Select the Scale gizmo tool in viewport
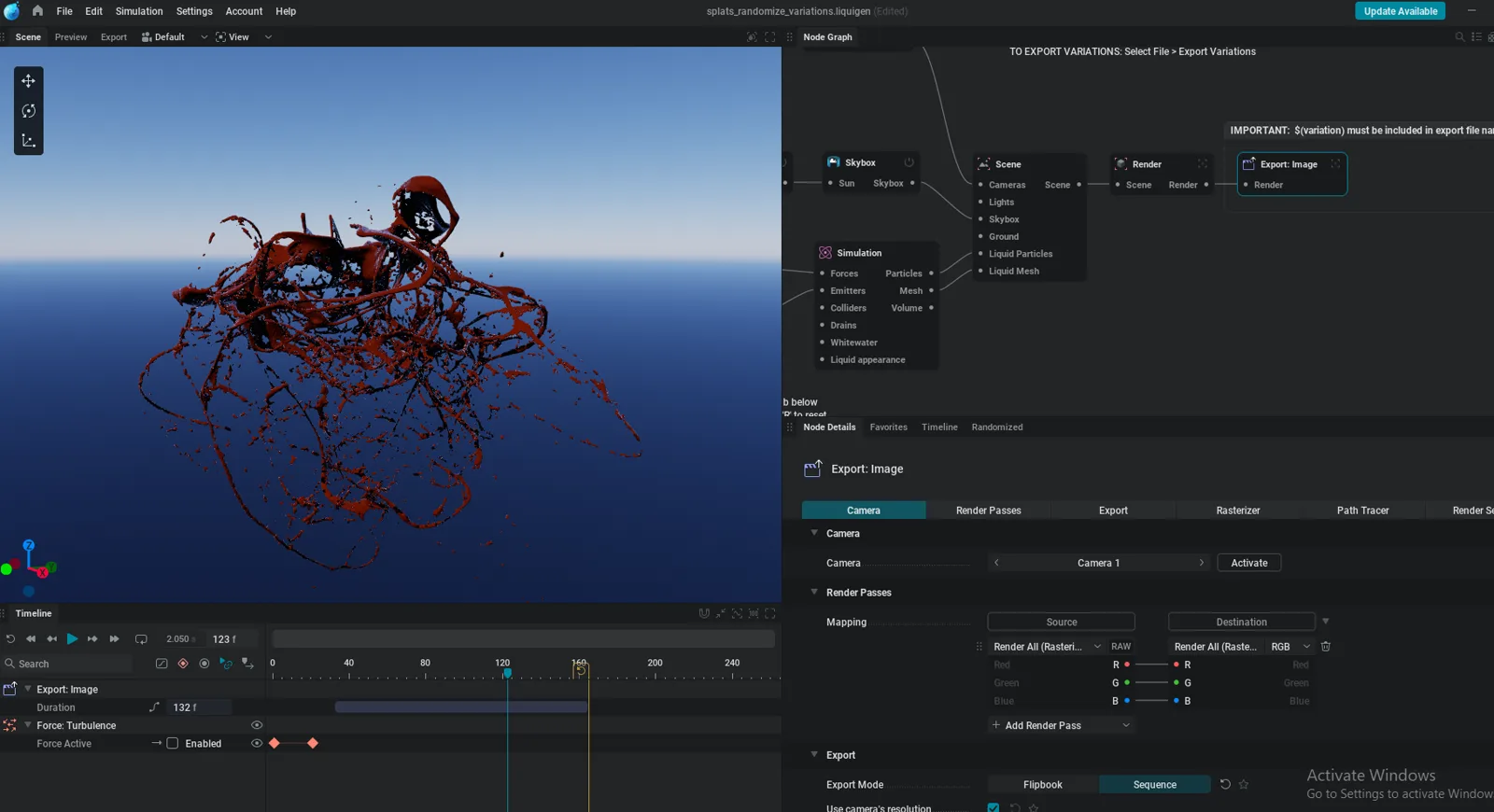Viewport: 1494px width, 812px height. tap(29, 141)
